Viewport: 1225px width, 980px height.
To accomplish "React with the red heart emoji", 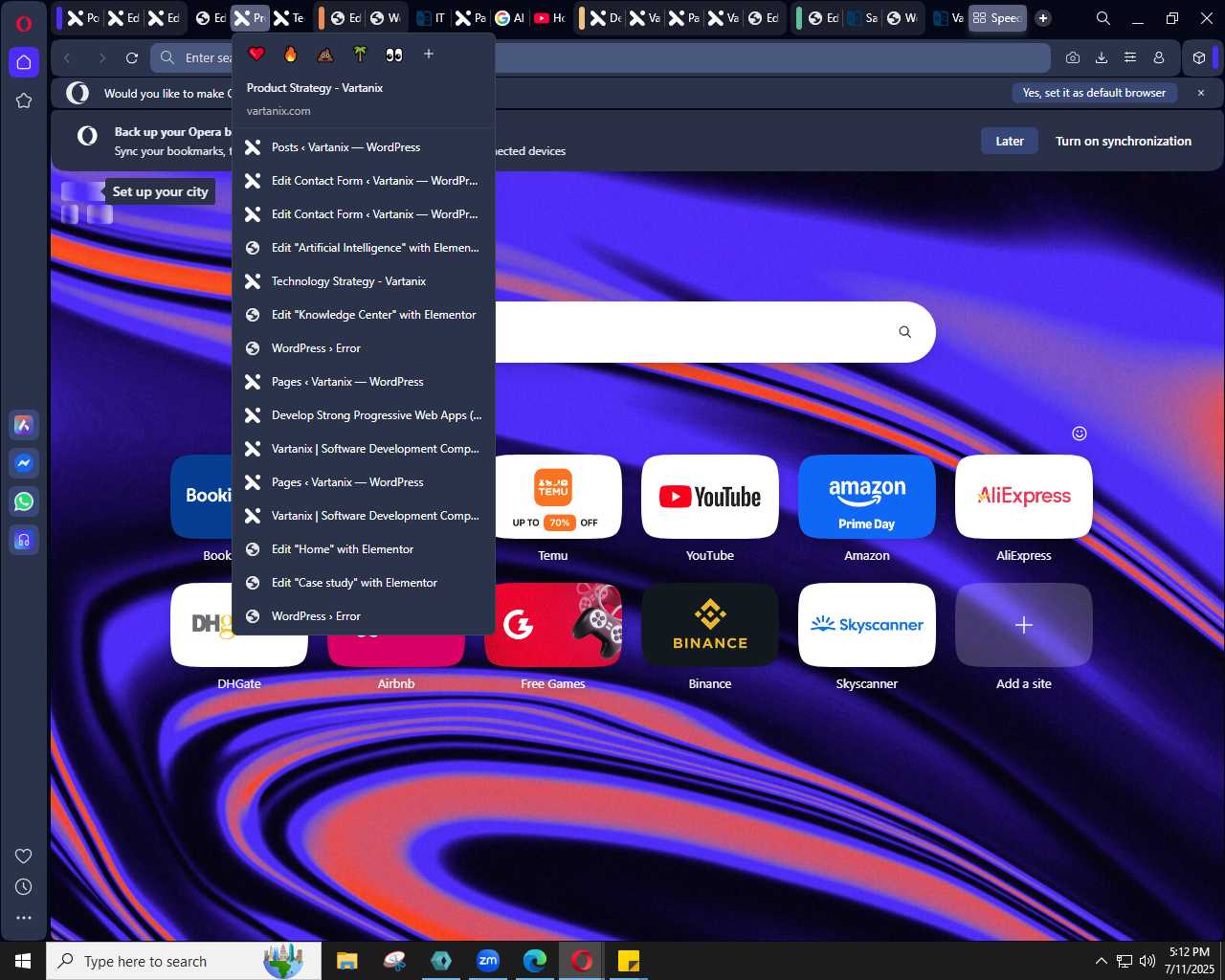I will click(256, 55).
